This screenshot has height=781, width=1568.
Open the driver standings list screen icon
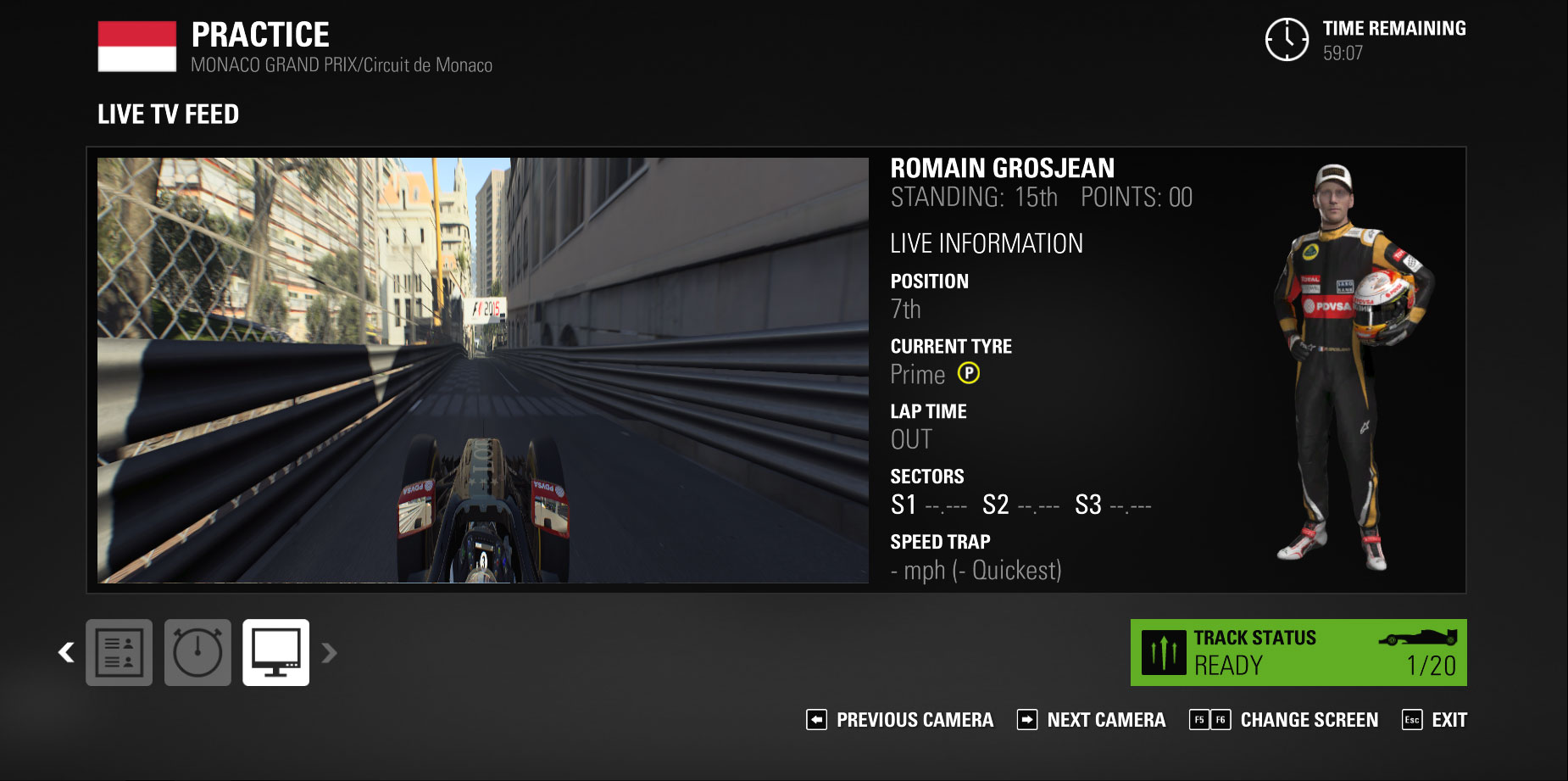119,652
